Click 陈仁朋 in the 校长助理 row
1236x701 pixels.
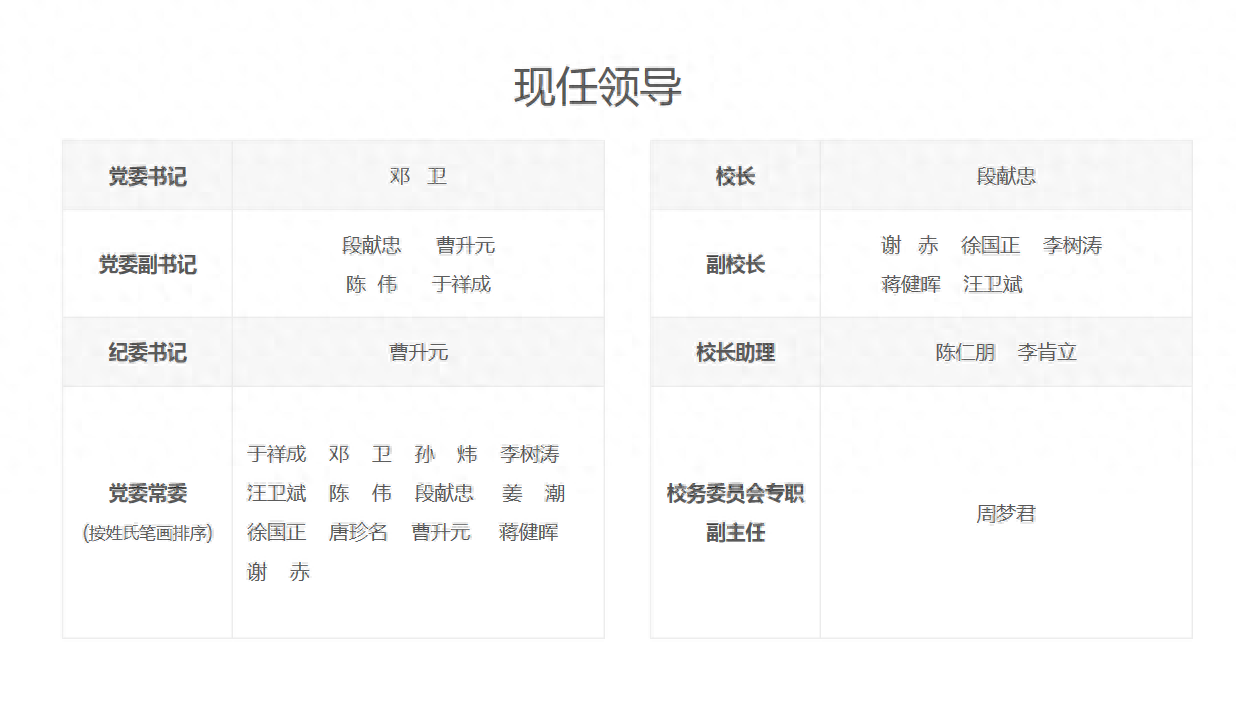(965, 352)
